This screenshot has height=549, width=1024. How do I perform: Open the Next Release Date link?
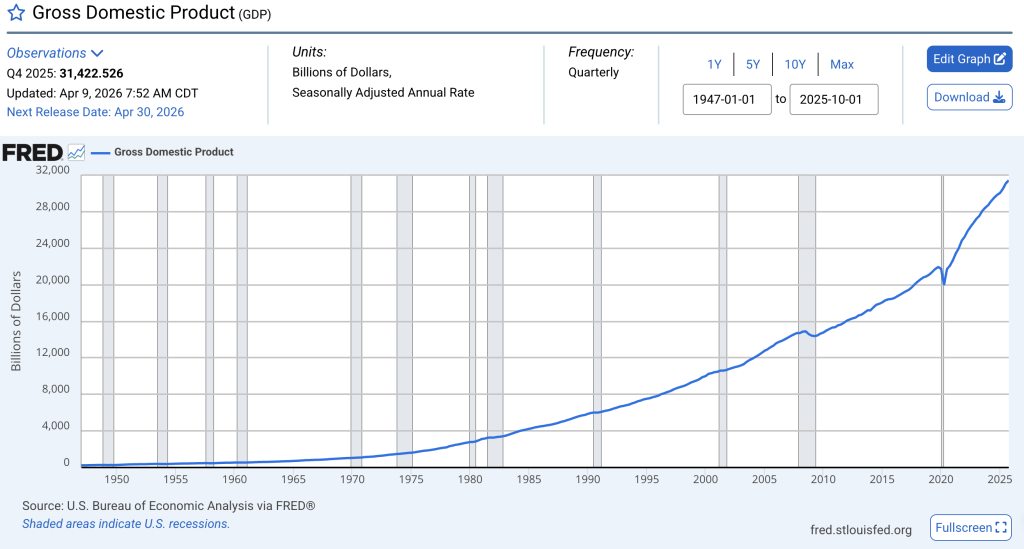pyautogui.click(x=95, y=112)
